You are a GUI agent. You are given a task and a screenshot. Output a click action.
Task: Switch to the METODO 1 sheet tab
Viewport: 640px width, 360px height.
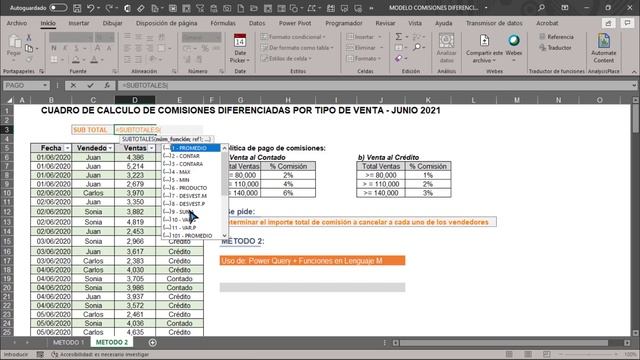tap(68, 342)
